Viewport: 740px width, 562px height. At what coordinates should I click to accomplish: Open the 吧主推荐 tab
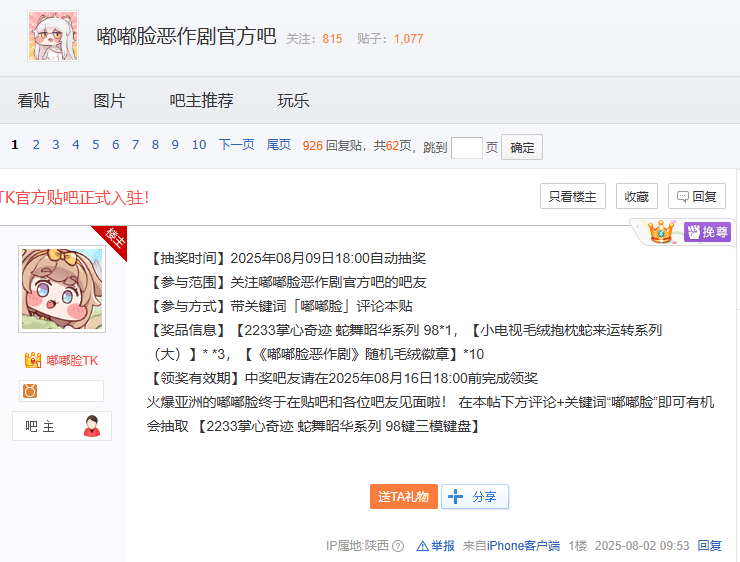(201, 101)
